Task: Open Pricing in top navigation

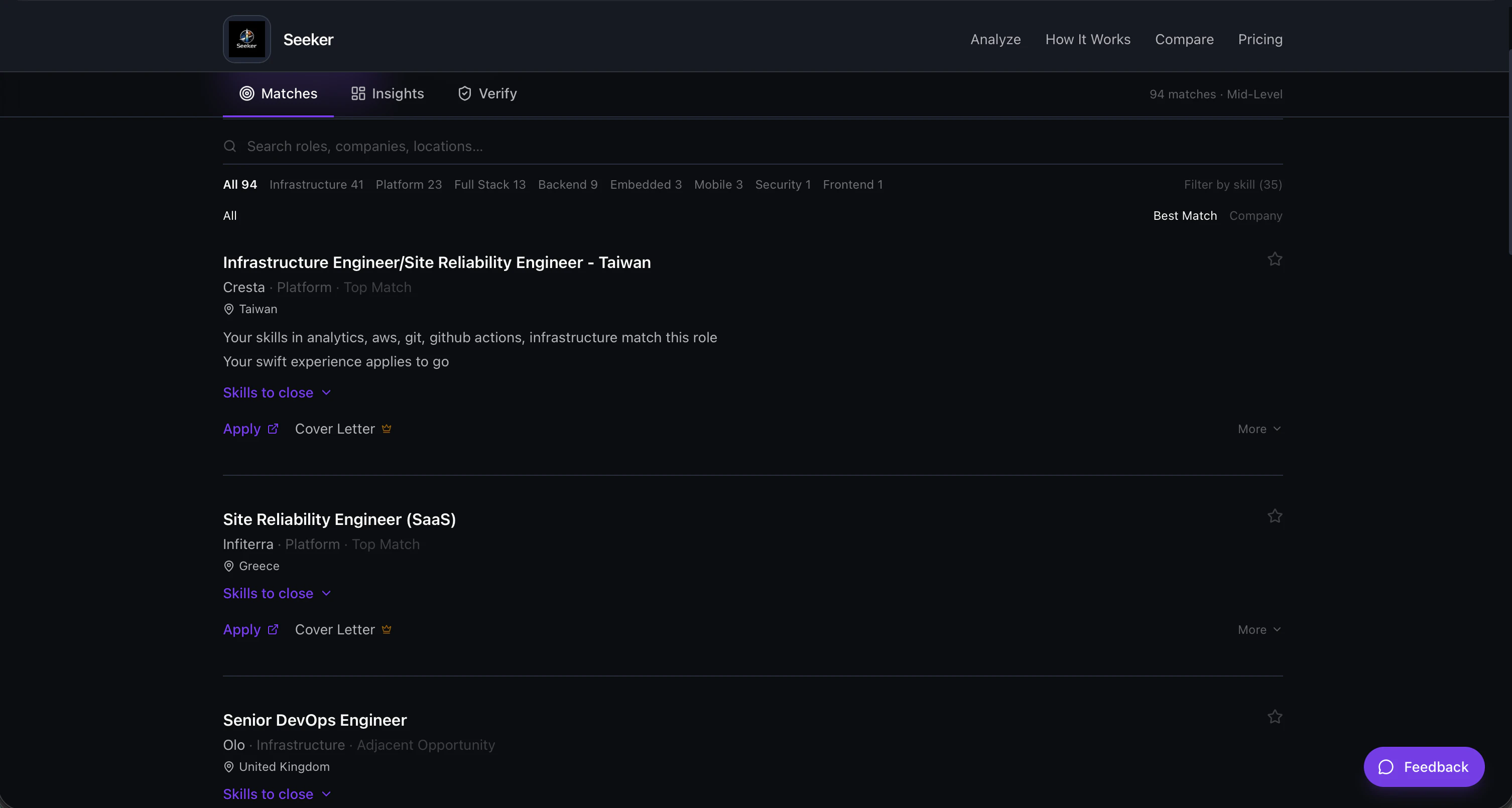Action: coord(1259,39)
